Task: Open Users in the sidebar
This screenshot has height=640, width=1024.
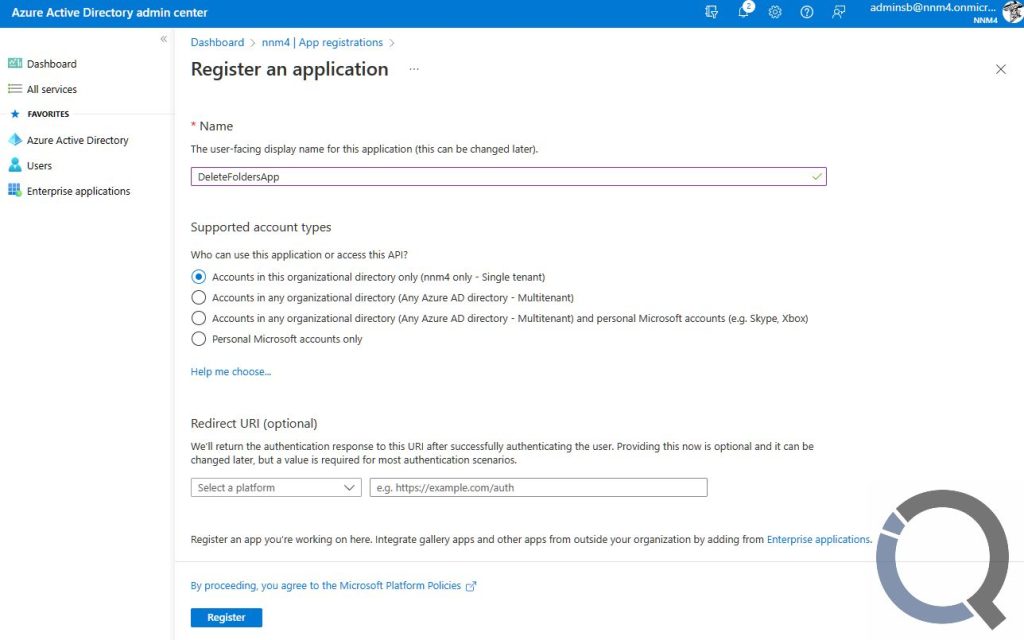Action: tap(39, 166)
